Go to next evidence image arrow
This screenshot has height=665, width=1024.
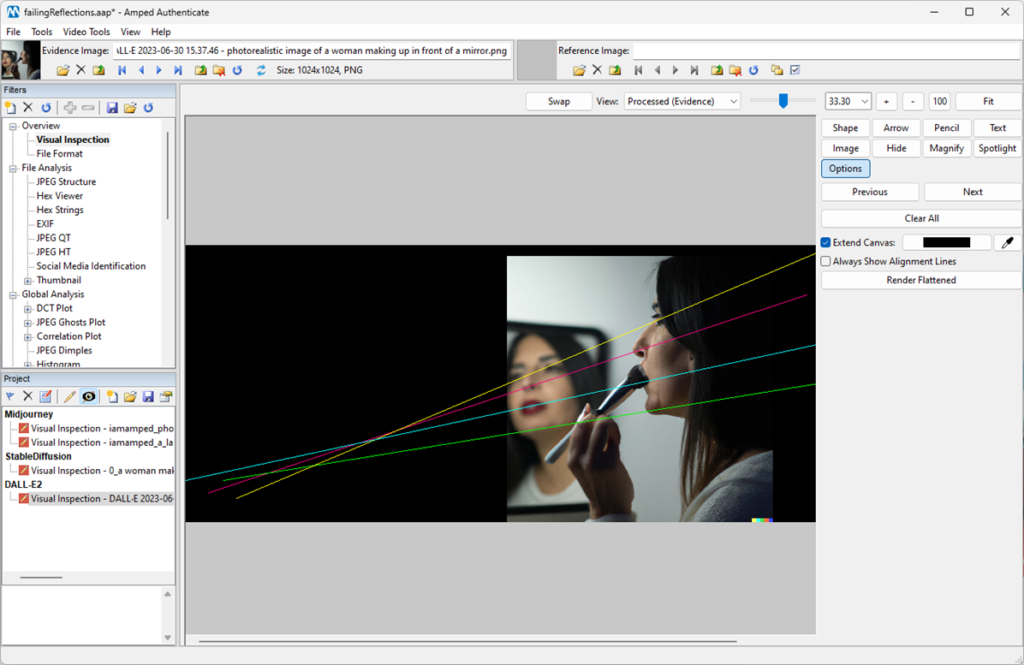(x=159, y=70)
